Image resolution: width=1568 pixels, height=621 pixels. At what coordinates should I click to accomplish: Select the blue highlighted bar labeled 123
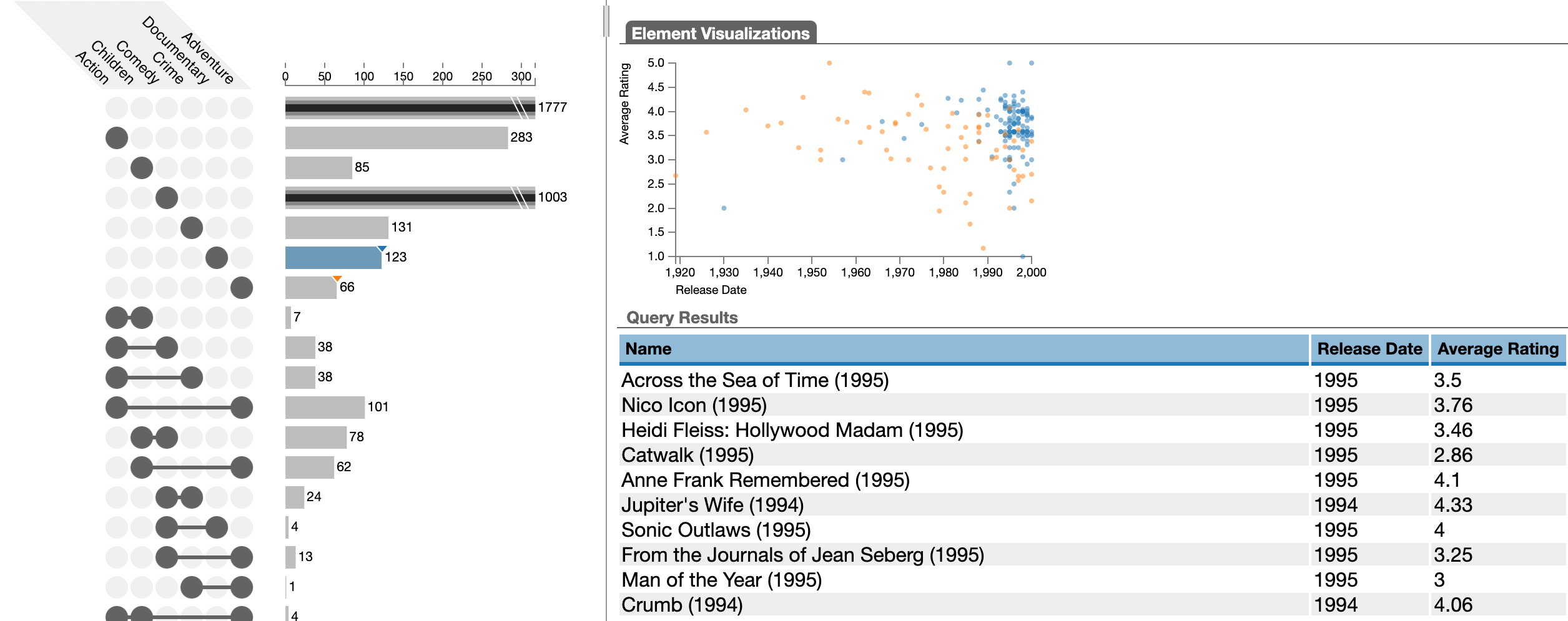332,258
